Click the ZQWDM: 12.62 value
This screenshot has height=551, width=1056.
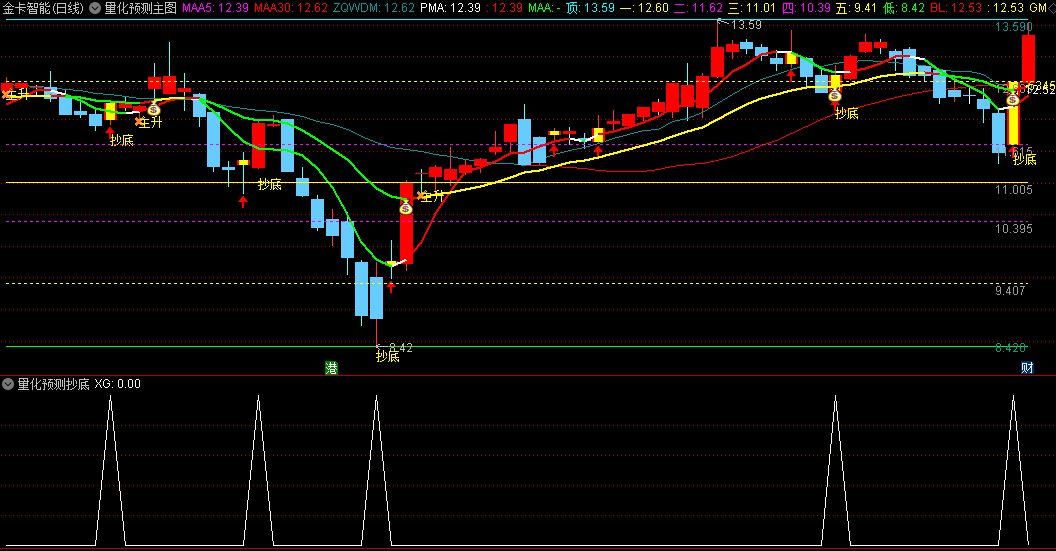point(374,8)
